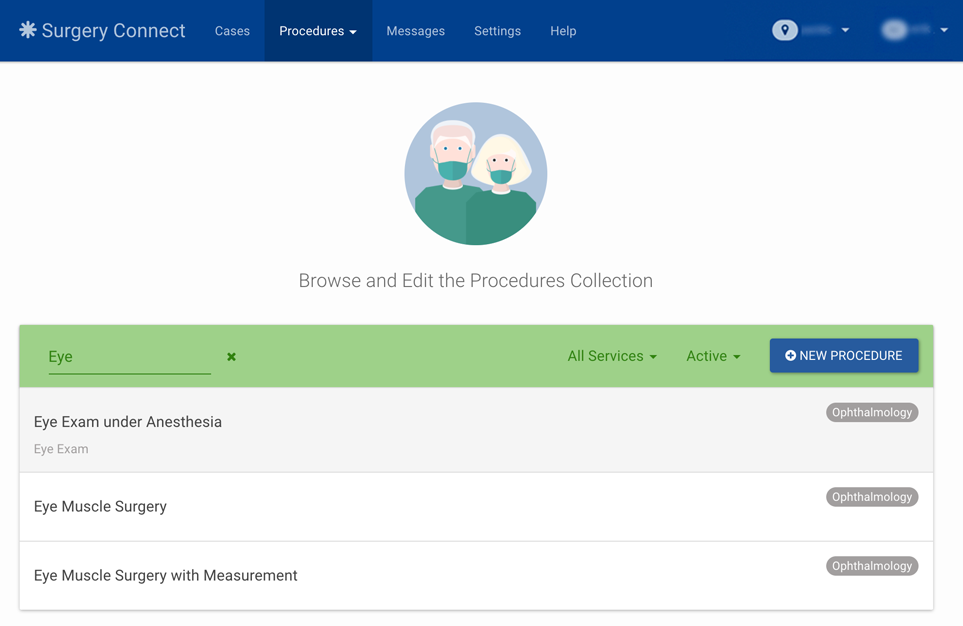This screenshot has height=626, width=963.
Task: Click the location pin icon in navbar
Action: tap(785, 29)
